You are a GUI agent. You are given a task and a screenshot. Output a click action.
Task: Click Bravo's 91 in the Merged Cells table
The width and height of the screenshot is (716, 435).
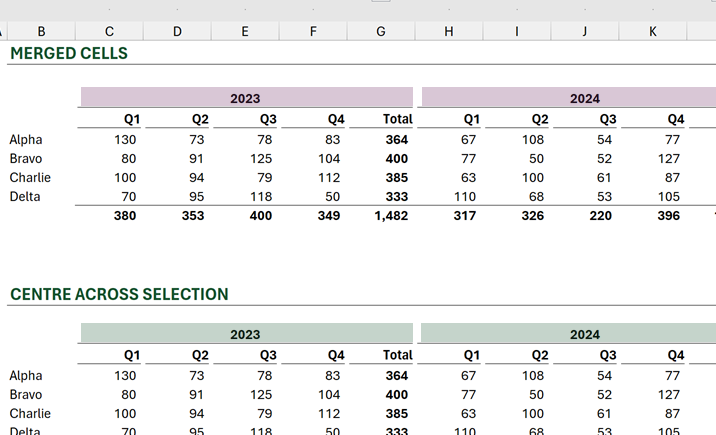point(196,159)
